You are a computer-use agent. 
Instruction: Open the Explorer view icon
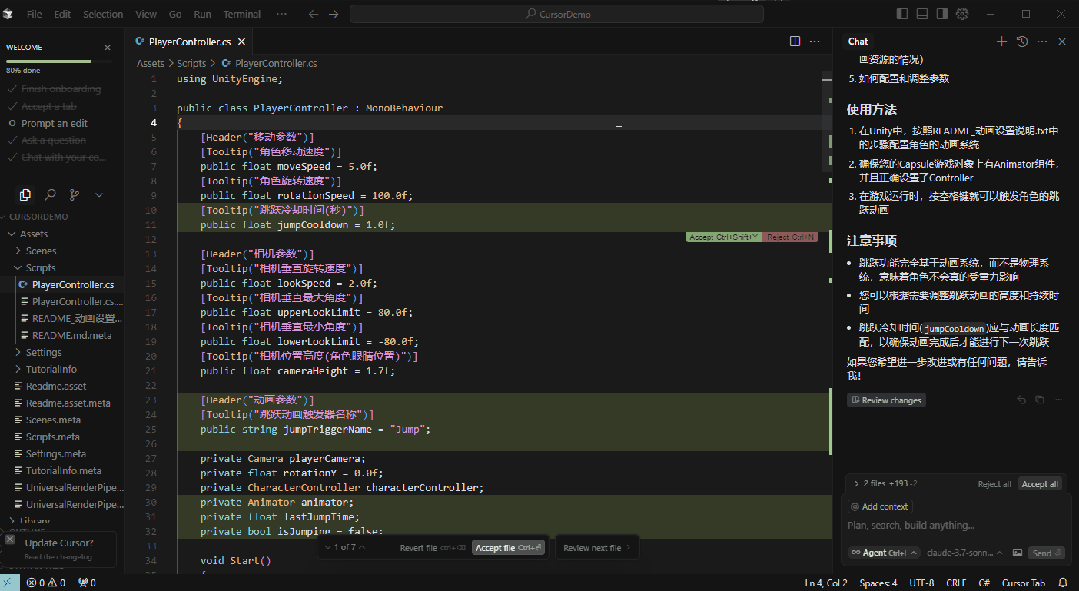[x=26, y=195]
